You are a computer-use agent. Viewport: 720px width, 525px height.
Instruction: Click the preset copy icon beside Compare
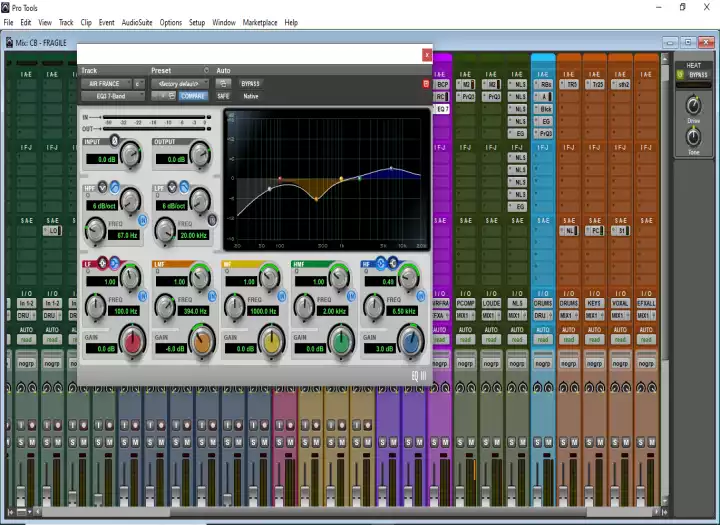point(172,96)
